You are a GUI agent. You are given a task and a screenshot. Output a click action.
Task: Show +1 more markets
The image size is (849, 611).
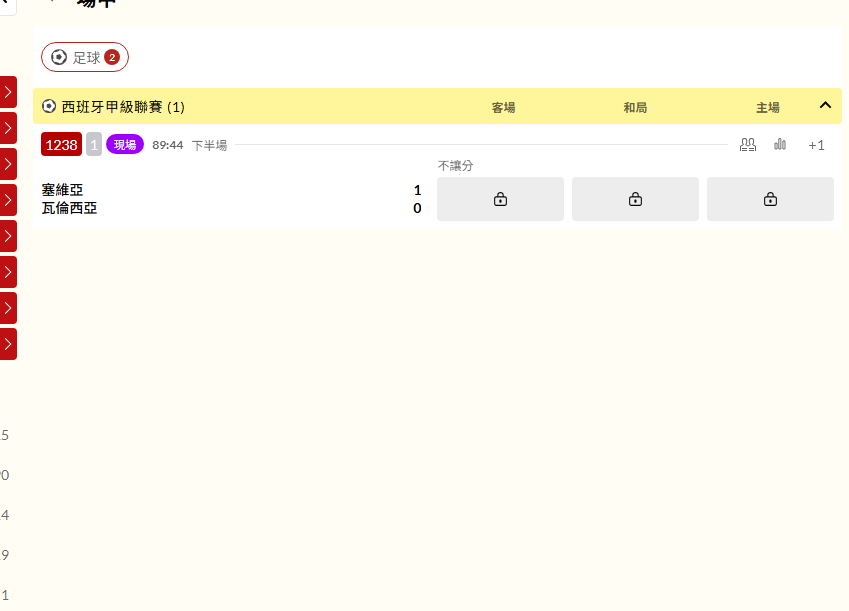816,145
